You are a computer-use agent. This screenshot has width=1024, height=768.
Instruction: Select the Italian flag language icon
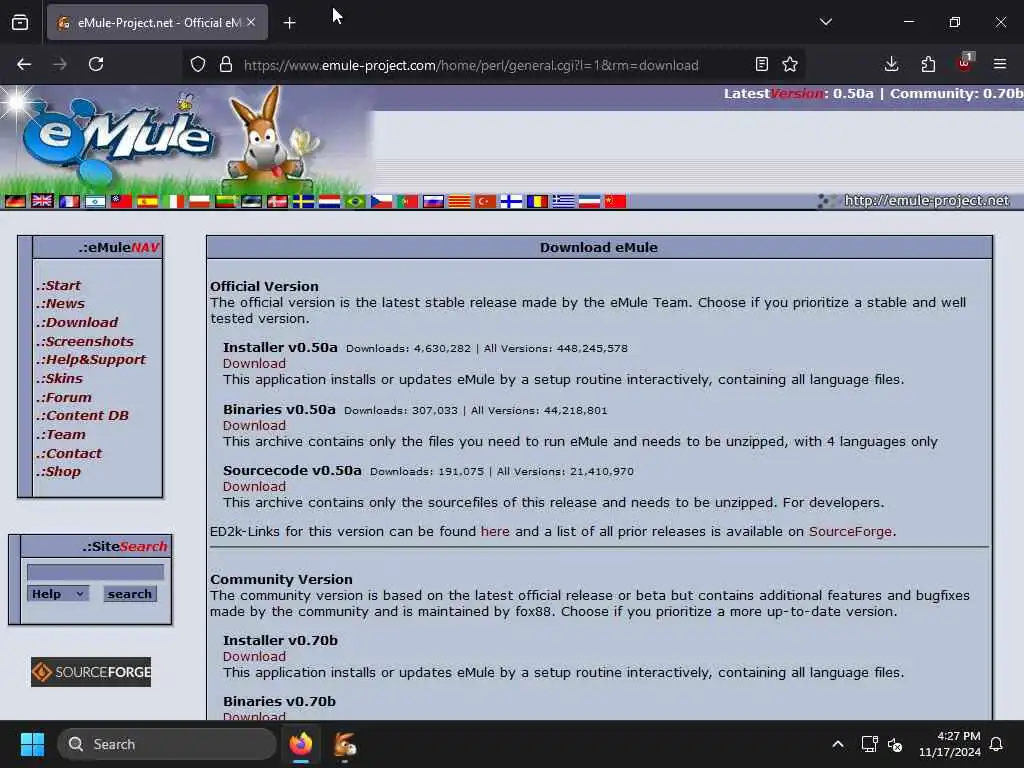tap(173, 201)
